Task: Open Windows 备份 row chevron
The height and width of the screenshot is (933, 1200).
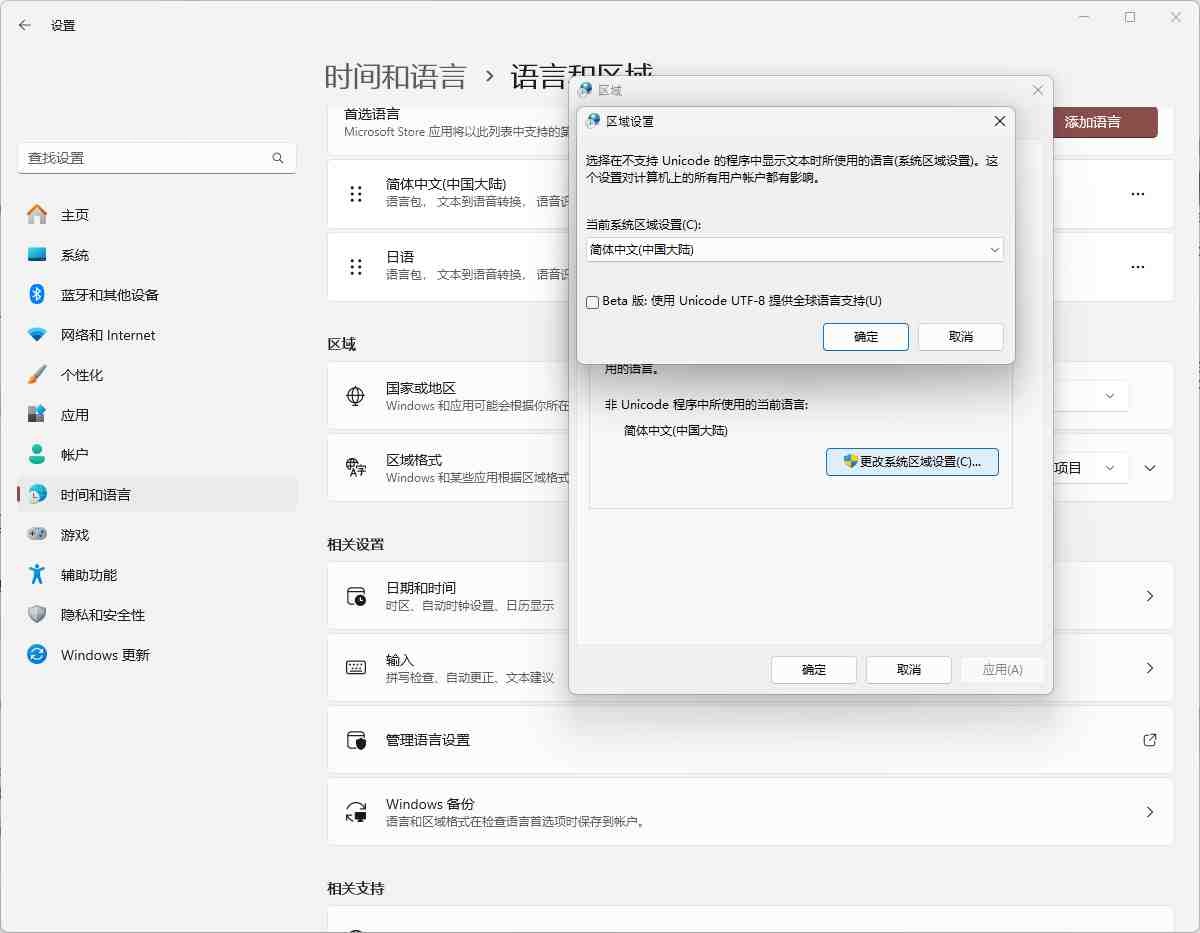Action: pyautogui.click(x=1150, y=812)
